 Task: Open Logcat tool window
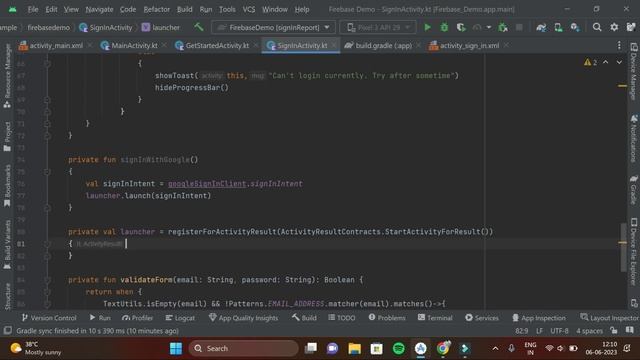[180, 318]
